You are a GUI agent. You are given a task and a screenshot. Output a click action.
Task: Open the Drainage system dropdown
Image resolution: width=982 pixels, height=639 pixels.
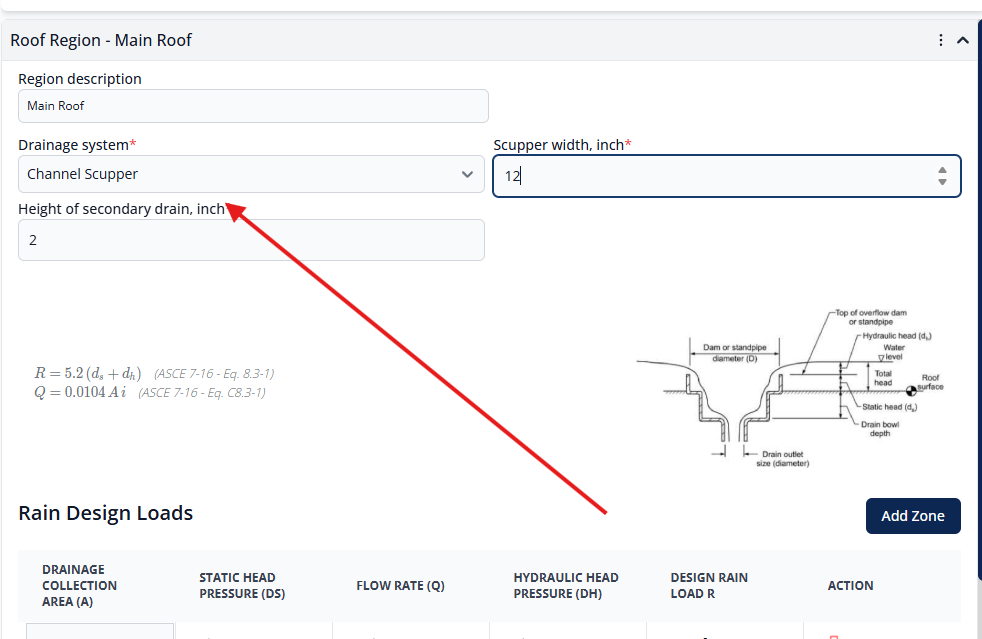point(251,174)
